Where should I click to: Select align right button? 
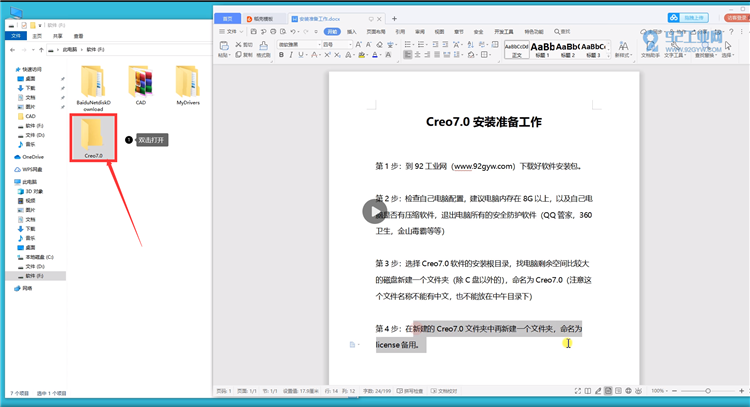click(x=427, y=55)
